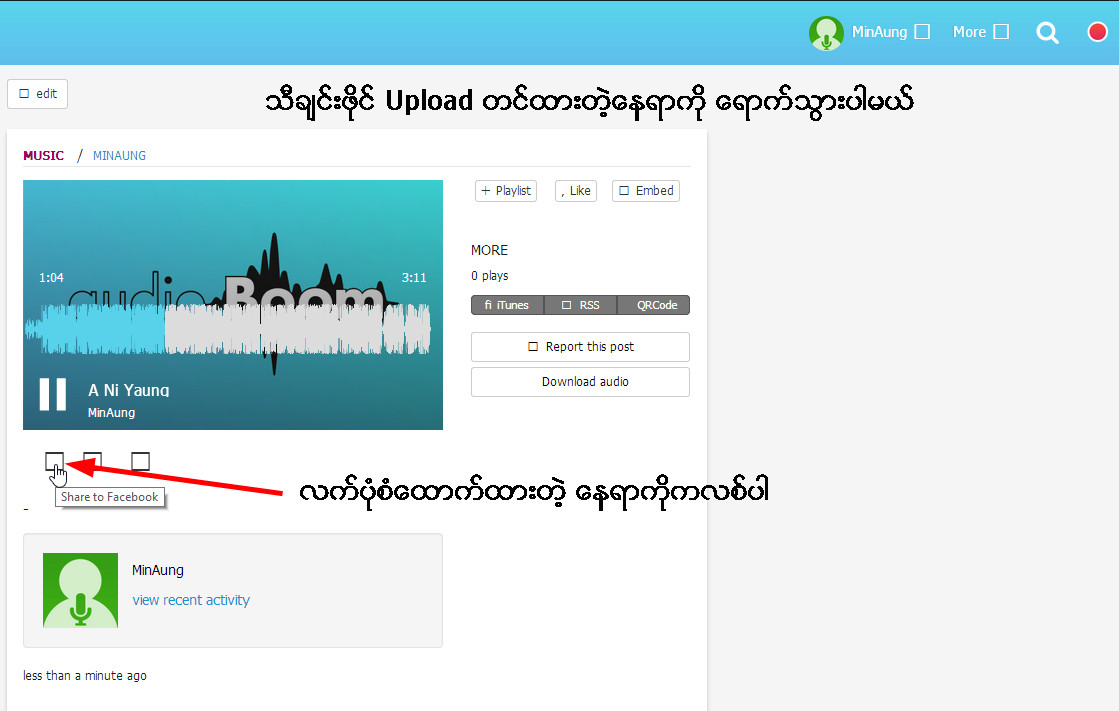View recent activity of MinAung
1119x711 pixels.
pyautogui.click(x=191, y=600)
